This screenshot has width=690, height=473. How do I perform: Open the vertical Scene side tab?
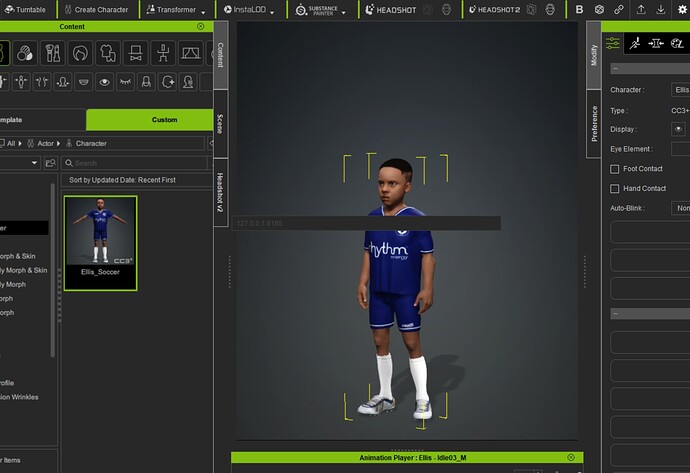click(x=220, y=124)
